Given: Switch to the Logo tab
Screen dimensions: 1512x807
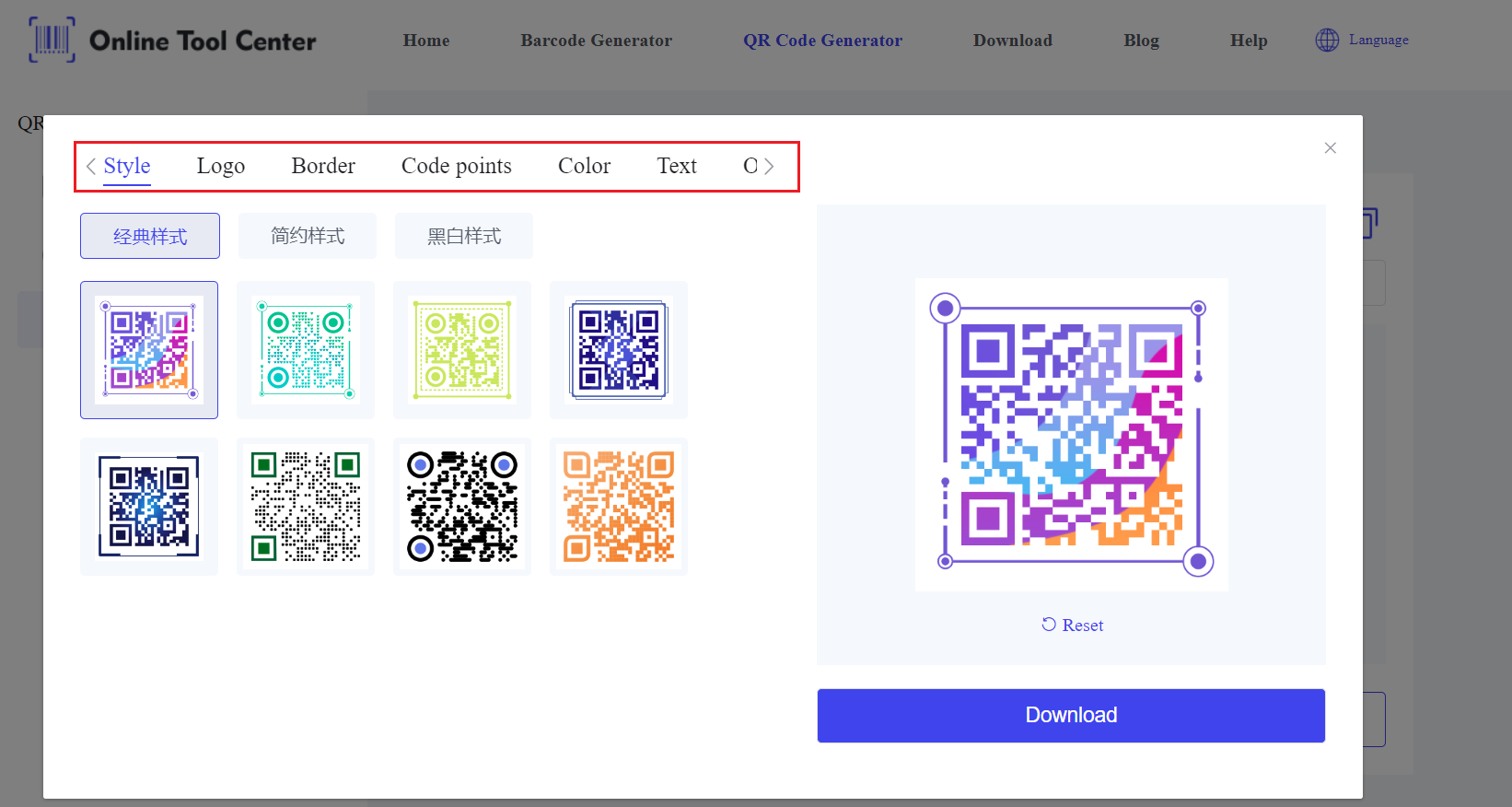Looking at the screenshot, I should tap(221, 166).
